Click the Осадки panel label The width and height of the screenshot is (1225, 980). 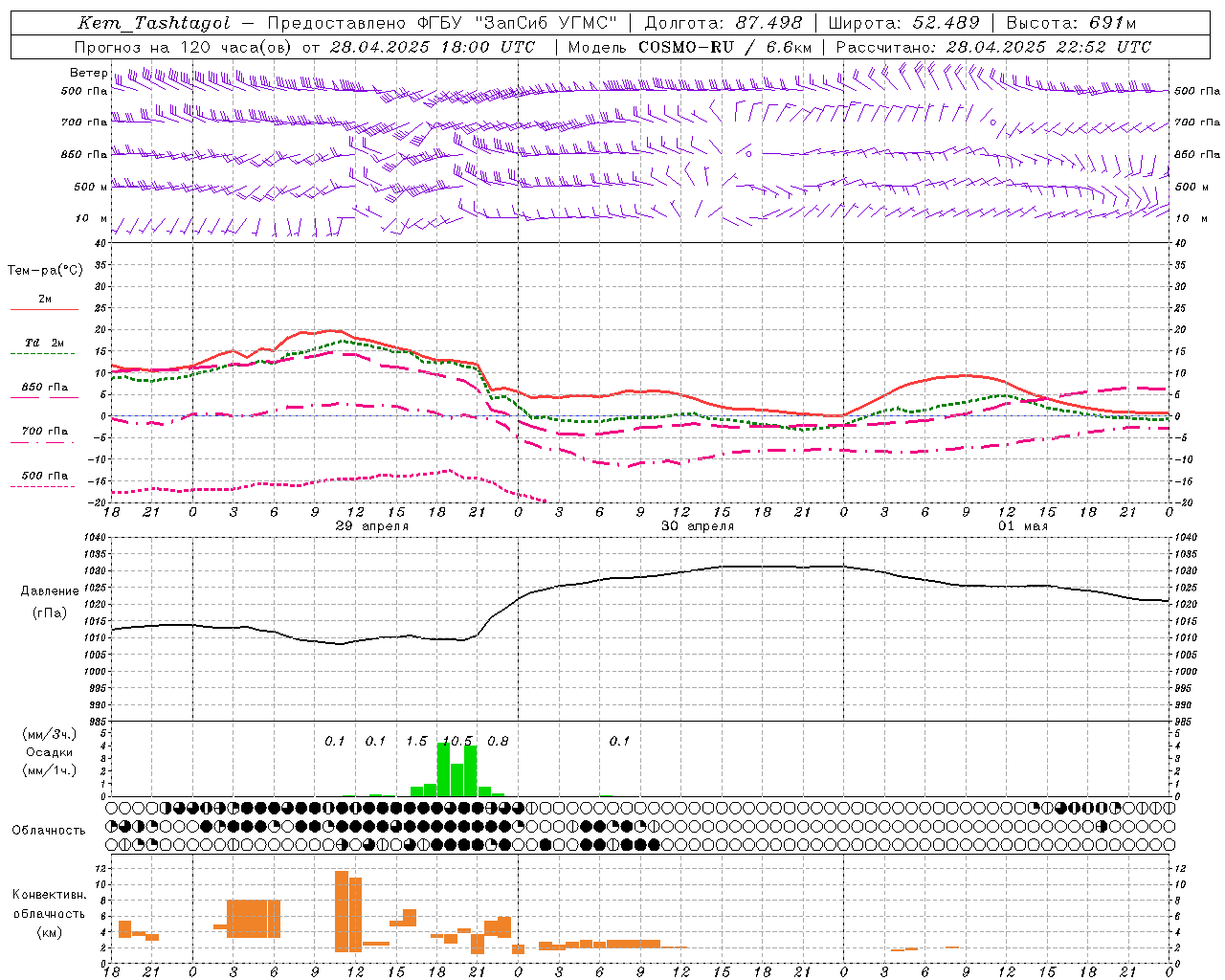tap(49, 752)
